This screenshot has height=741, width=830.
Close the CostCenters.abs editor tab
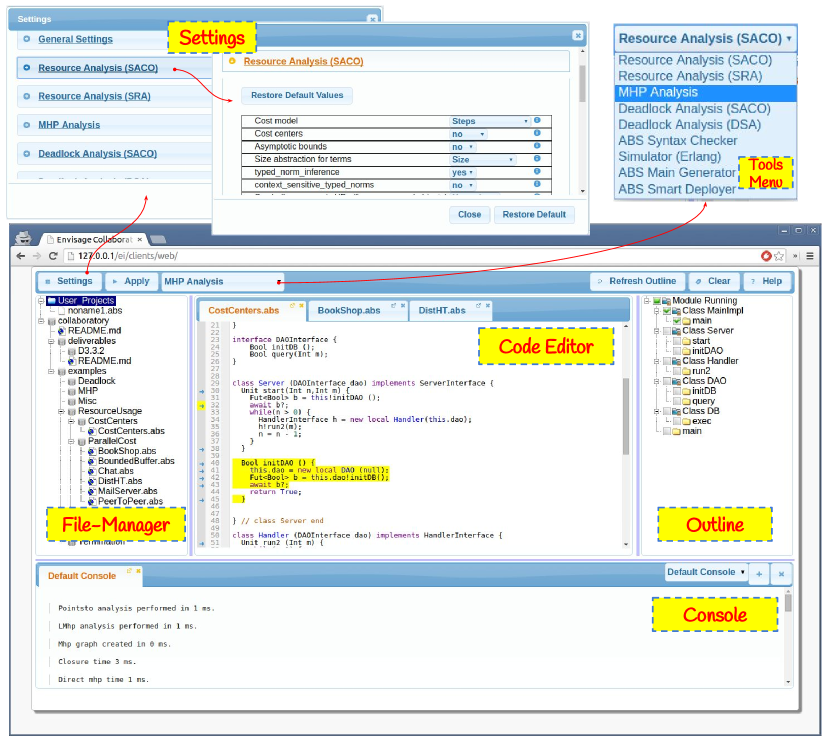(301, 306)
